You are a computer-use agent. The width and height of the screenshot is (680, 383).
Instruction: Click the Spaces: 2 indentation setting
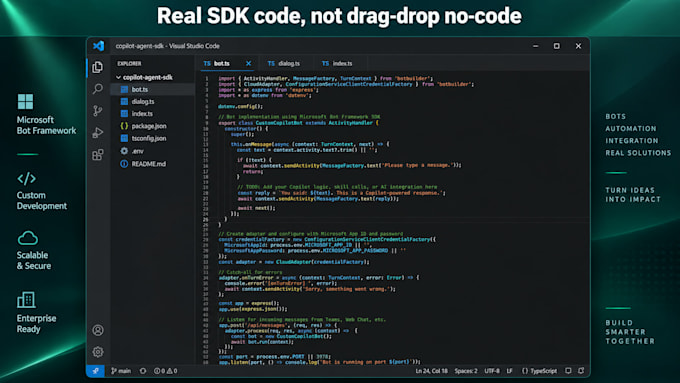tap(466, 371)
